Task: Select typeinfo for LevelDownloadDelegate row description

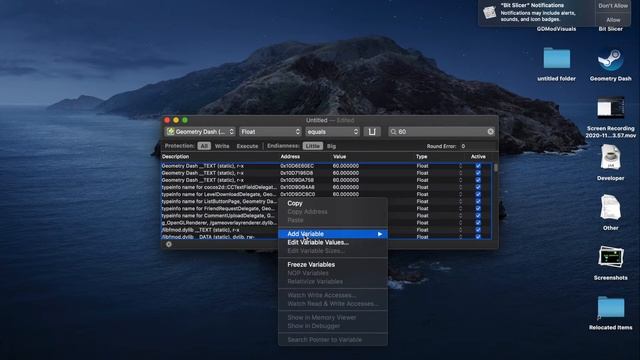Action: (x=219, y=194)
